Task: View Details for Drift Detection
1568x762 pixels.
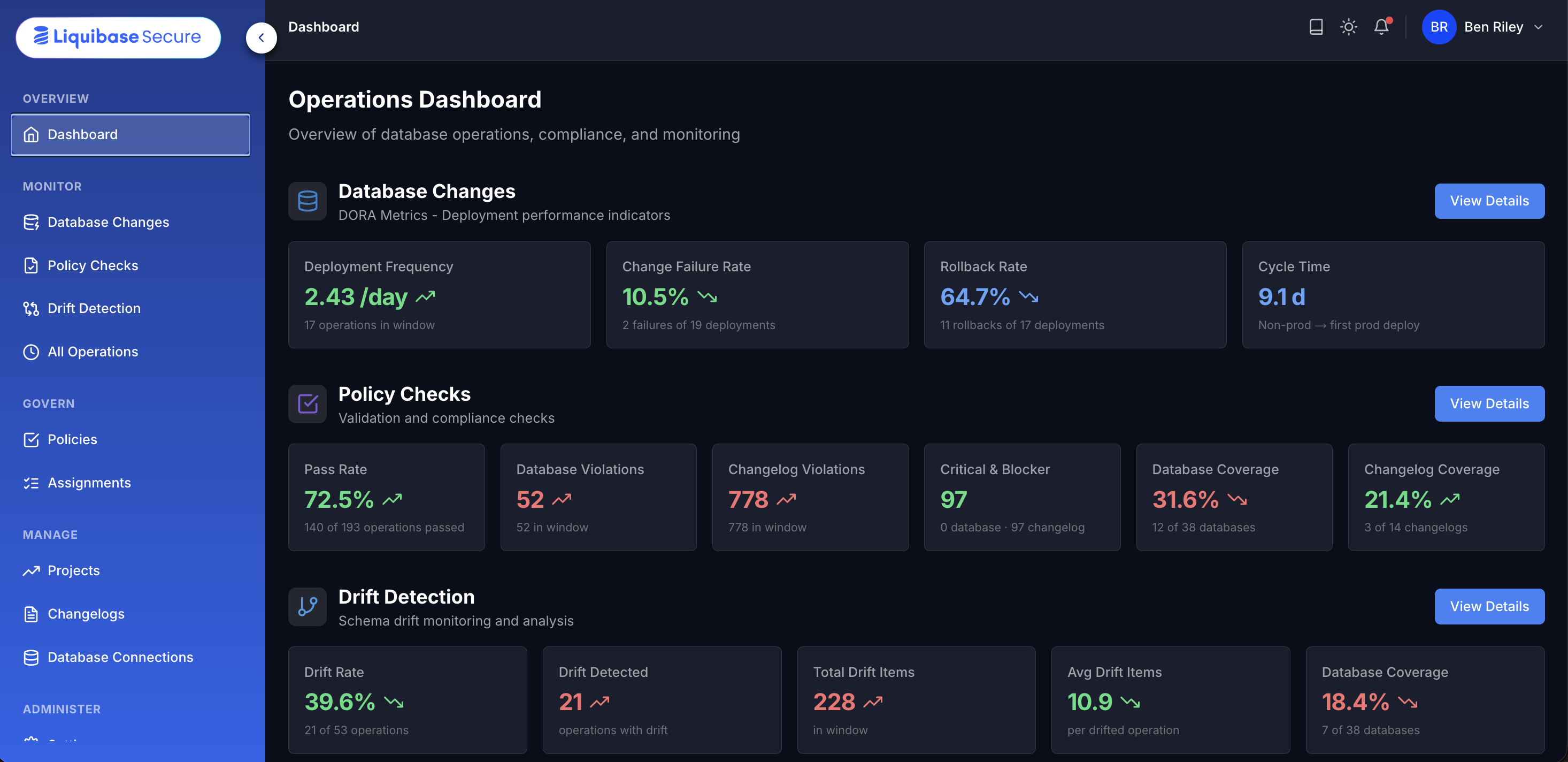Action: pyautogui.click(x=1489, y=607)
